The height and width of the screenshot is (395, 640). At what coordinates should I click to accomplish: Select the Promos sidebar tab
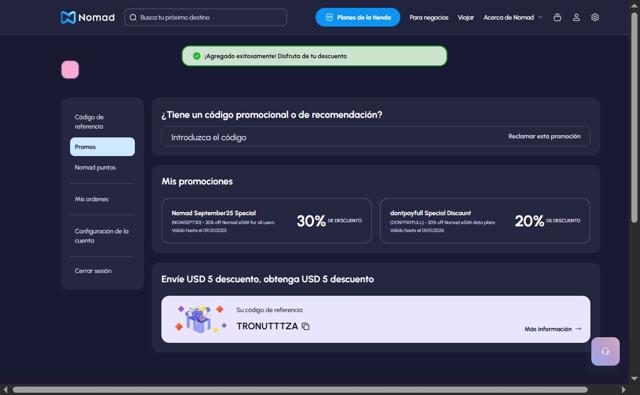point(102,146)
